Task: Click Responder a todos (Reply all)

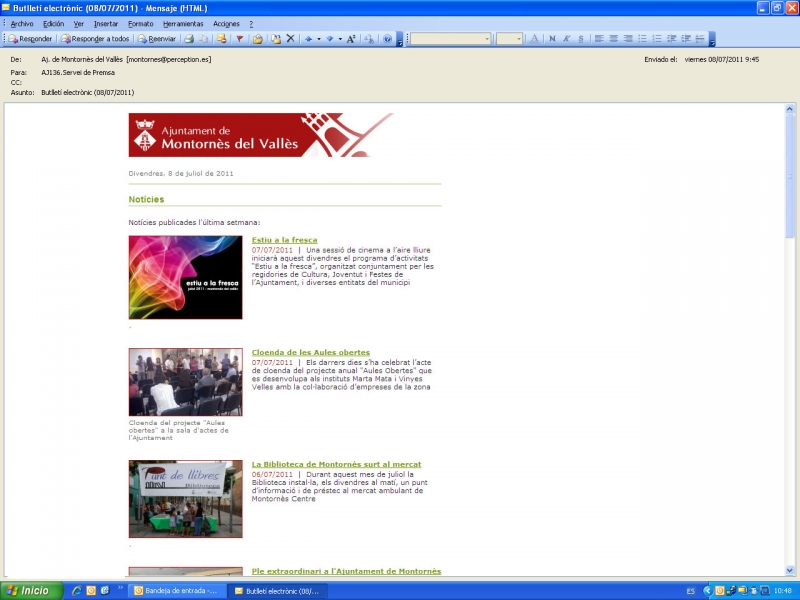Action: point(95,39)
